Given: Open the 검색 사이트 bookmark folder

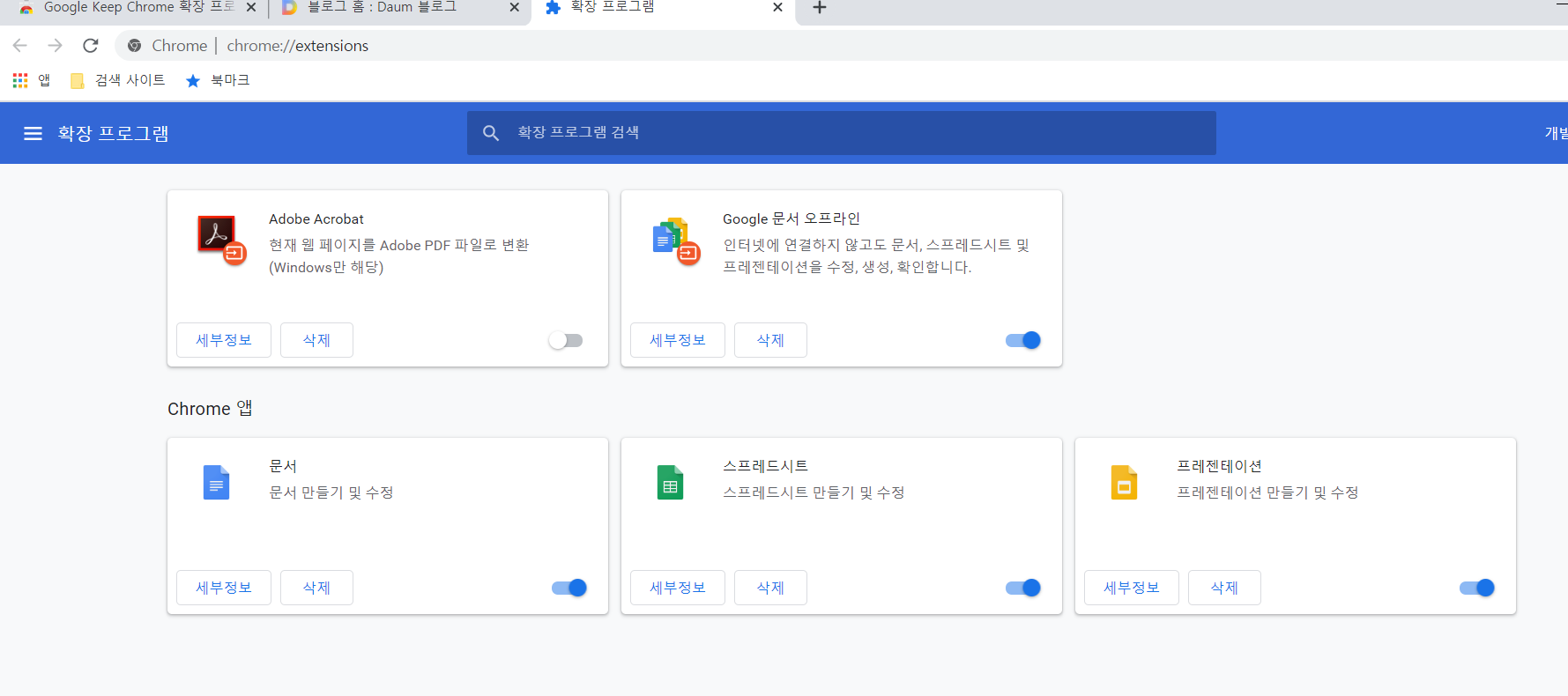Looking at the screenshot, I should point(117,80).
